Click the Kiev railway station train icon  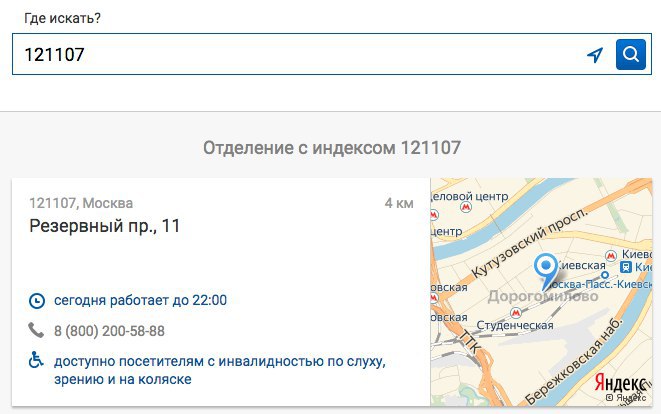coord(626,267)
